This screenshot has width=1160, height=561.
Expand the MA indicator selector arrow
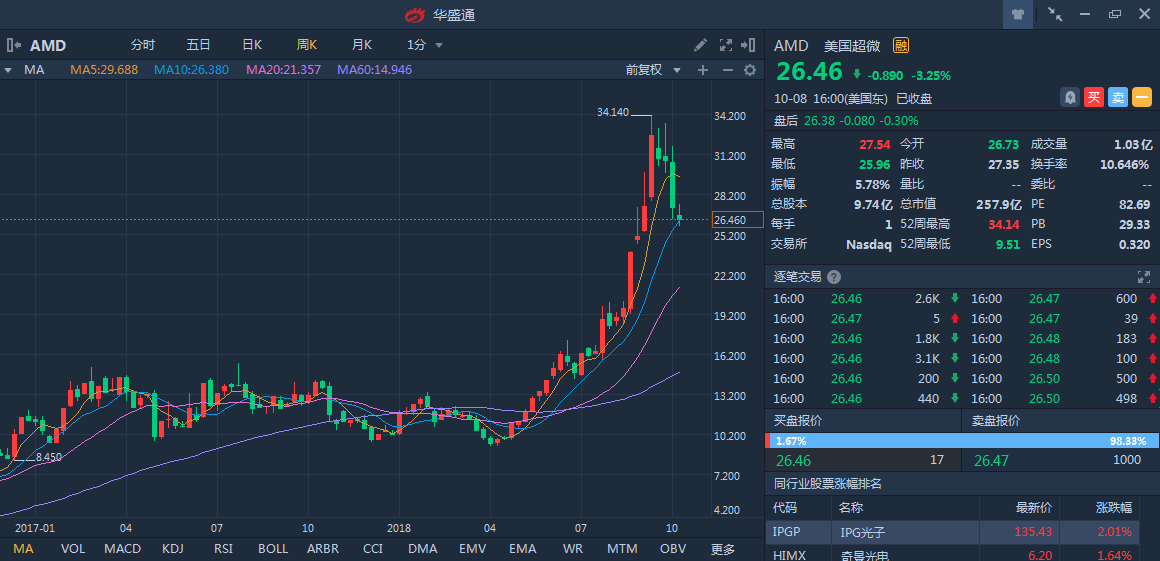pyautogui.click(x=8, y=70)
